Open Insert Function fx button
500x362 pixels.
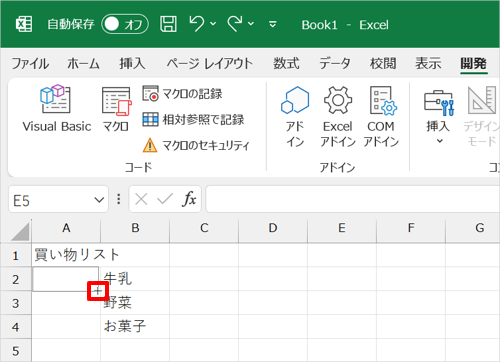point(189,199)
